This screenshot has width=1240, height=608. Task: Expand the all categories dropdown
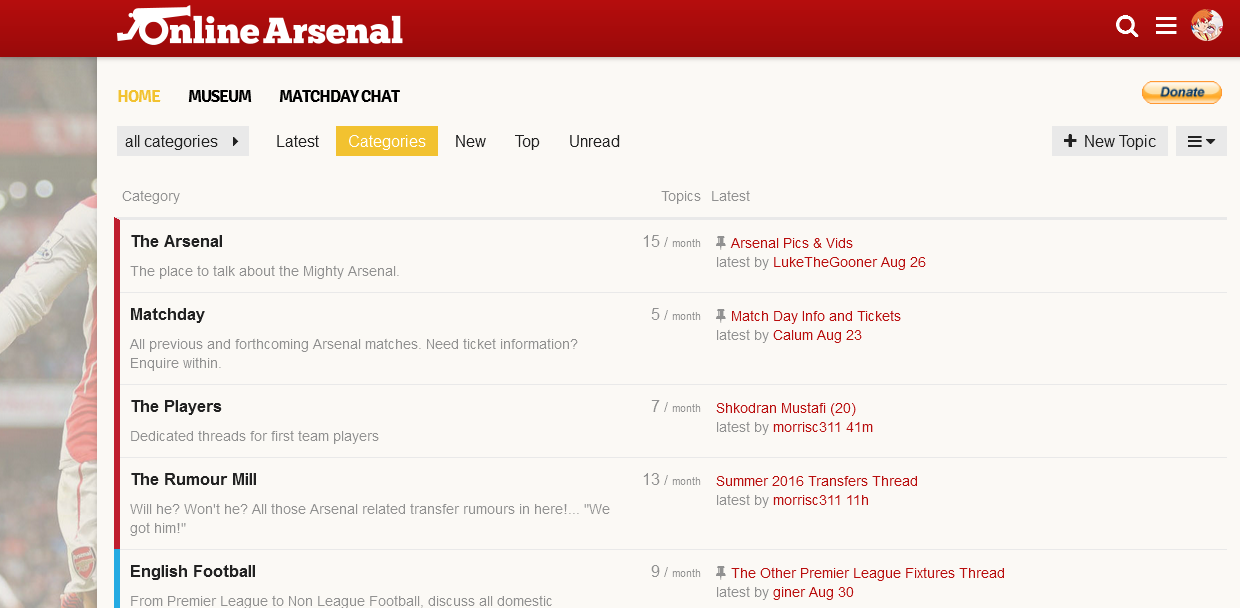click(182, 141)
